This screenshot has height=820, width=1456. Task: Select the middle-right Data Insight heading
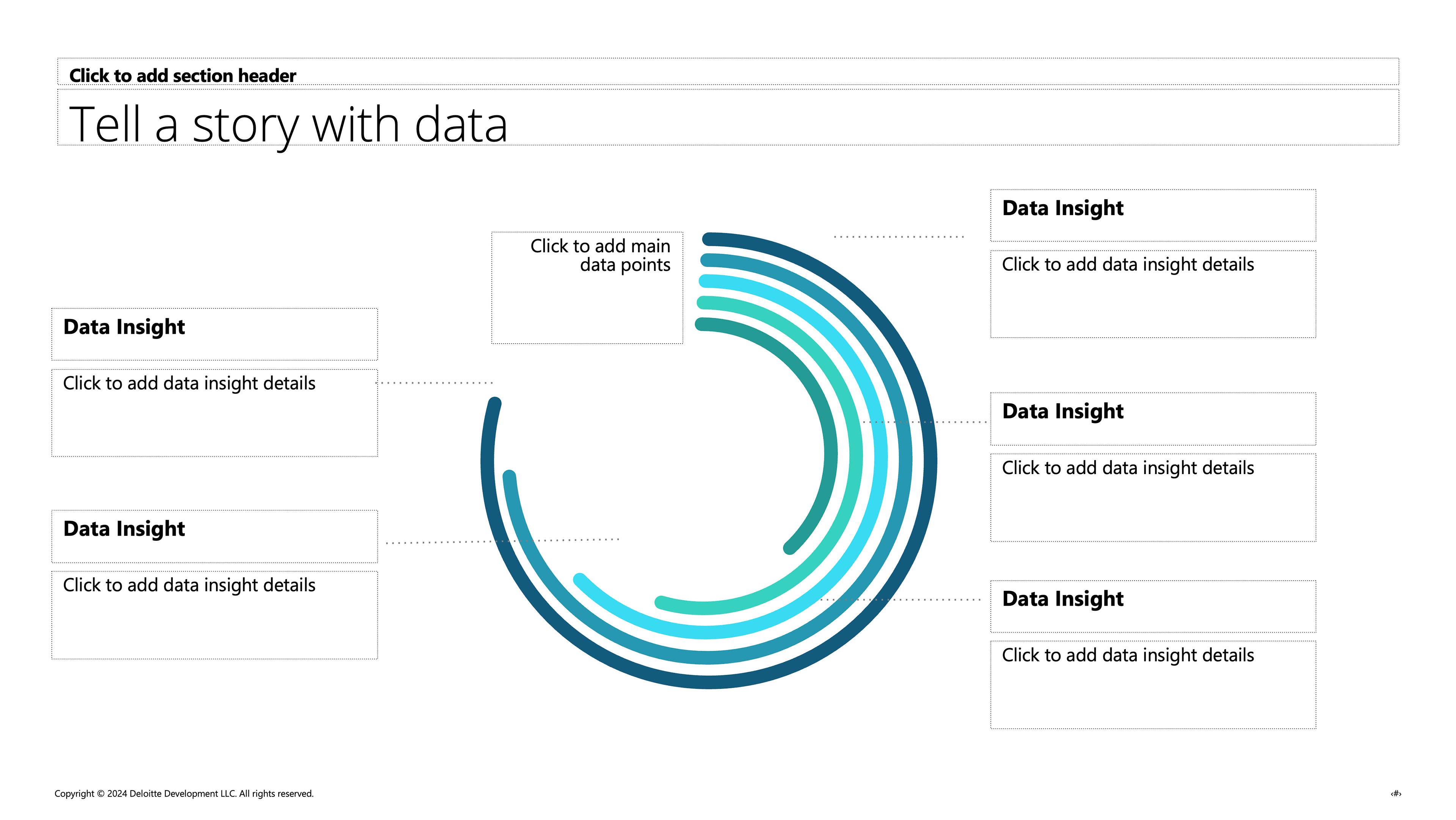point(1153,419)
